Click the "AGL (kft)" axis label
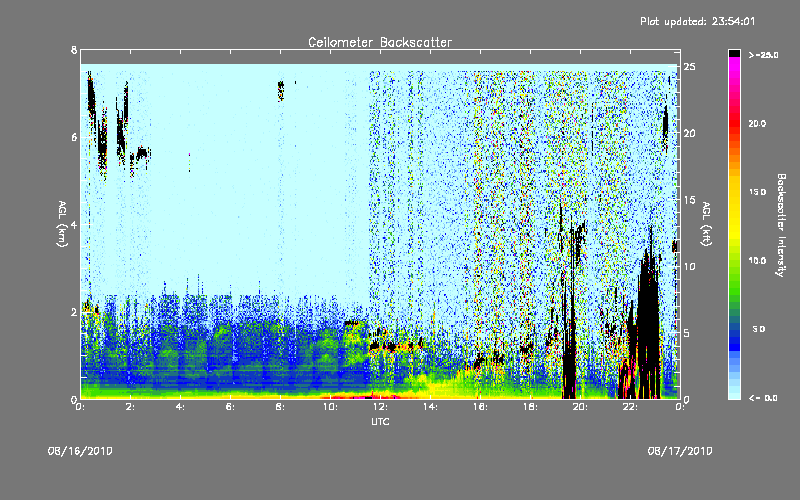The width and height of the screenshot is (800, 500). pos(706,224)
